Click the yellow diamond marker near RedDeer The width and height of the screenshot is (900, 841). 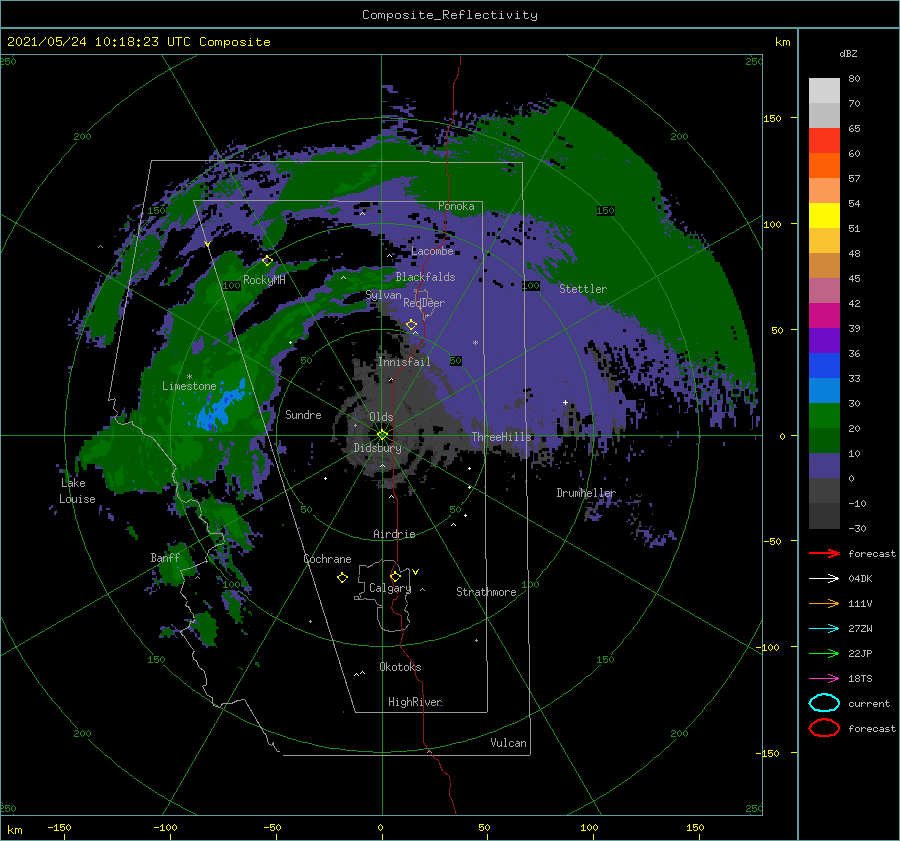coord(412,325)
